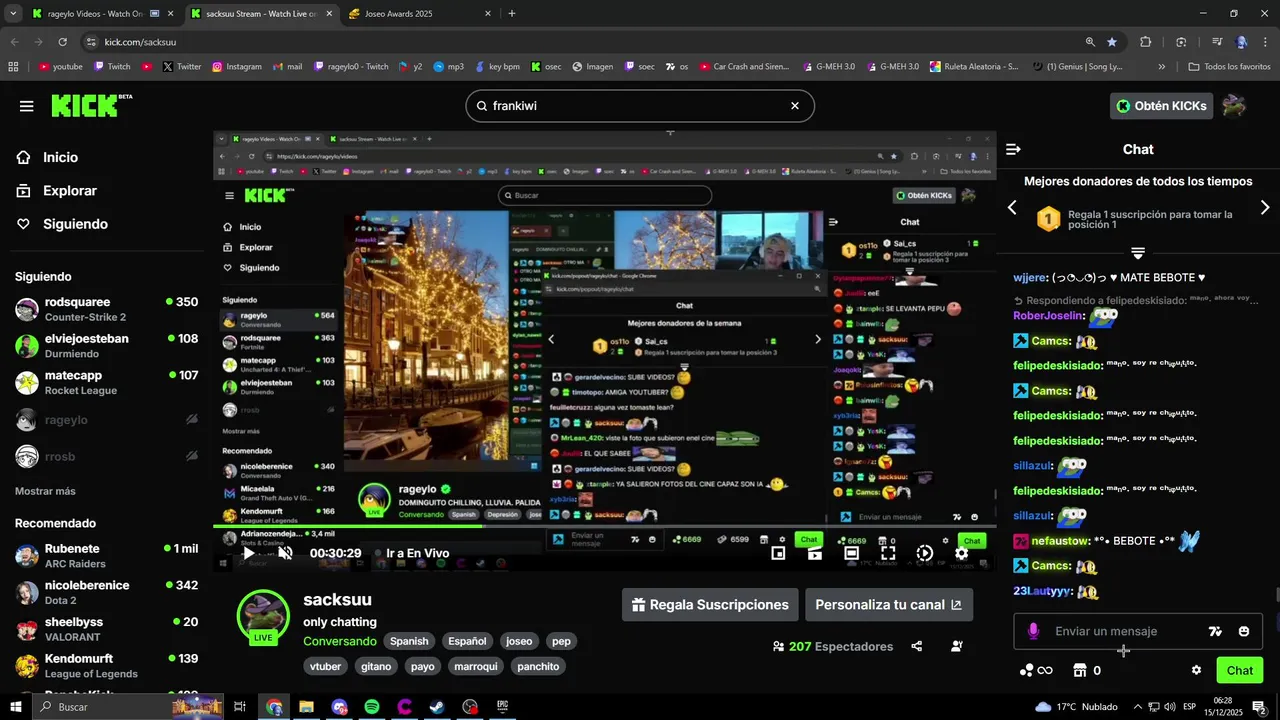Click Personaliza tu canal link

tap(889, 605)
